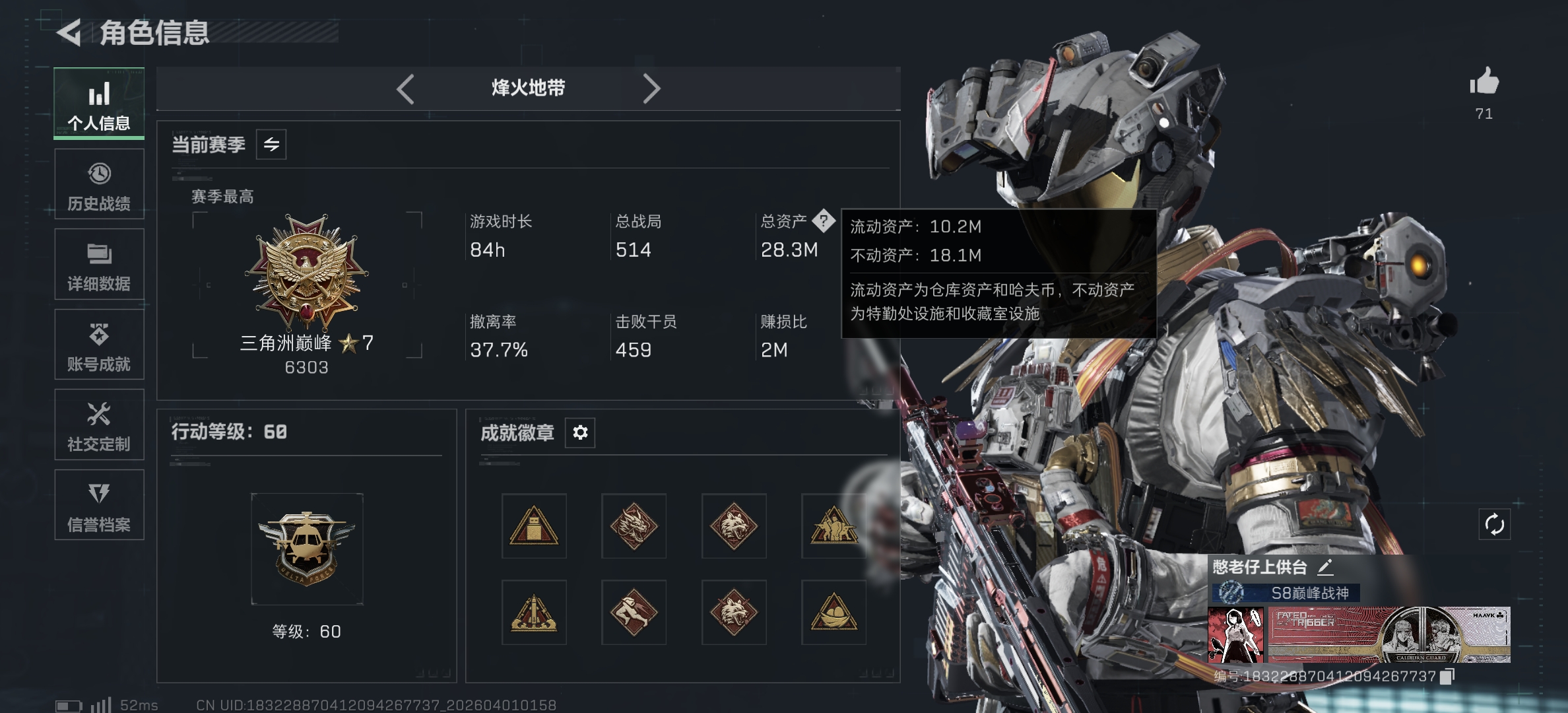Give a thumbs-up like to profile
1568x713 pixels.
1484,82
